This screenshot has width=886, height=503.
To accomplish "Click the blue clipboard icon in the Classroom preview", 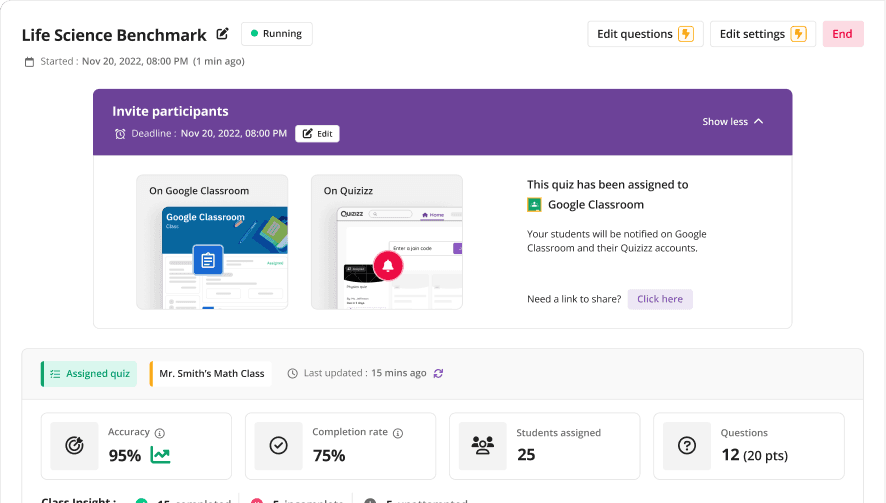I will click(208, 260).
